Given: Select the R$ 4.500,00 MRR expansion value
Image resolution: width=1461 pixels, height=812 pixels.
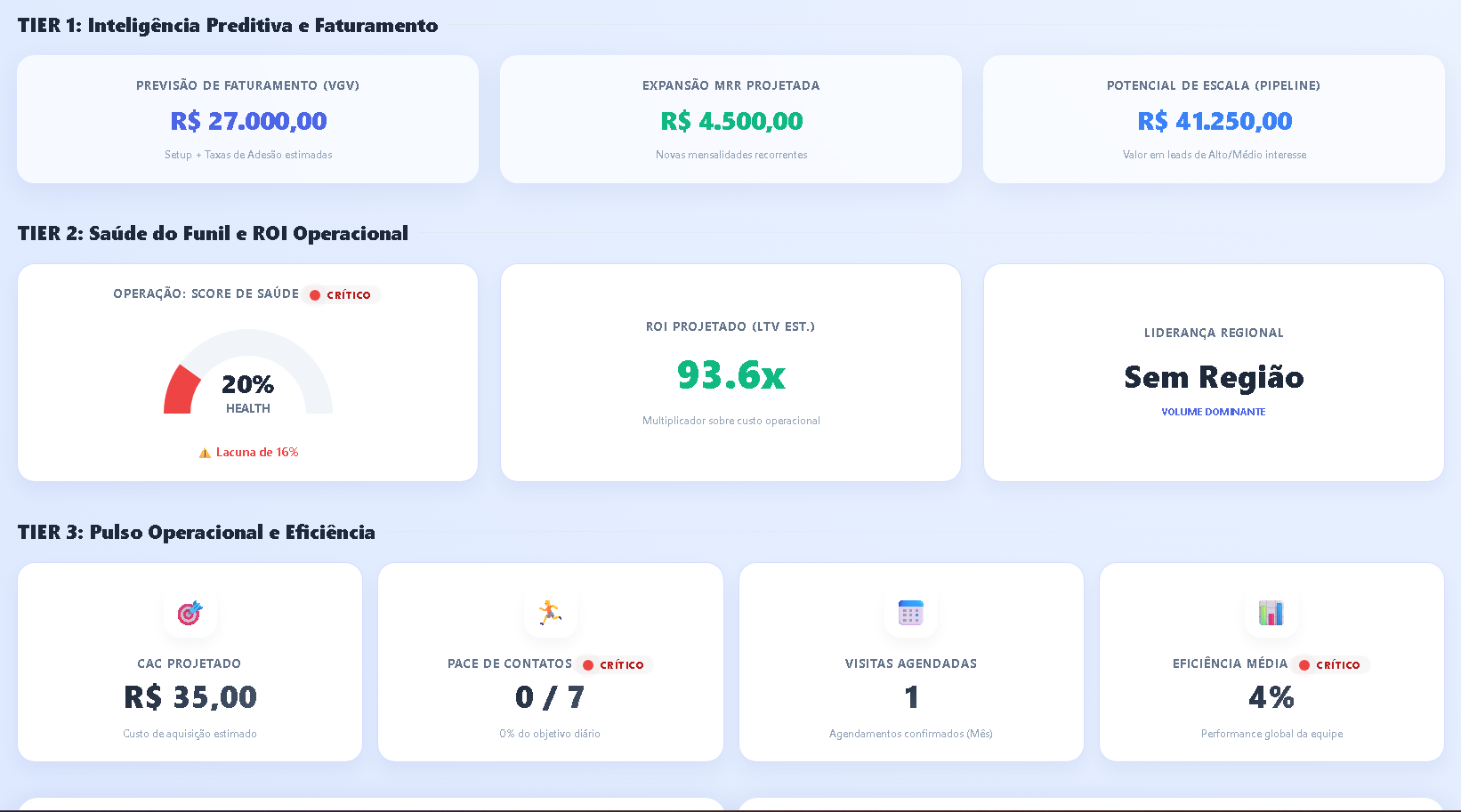Looking at the screenshot, I should coord(731,121).
